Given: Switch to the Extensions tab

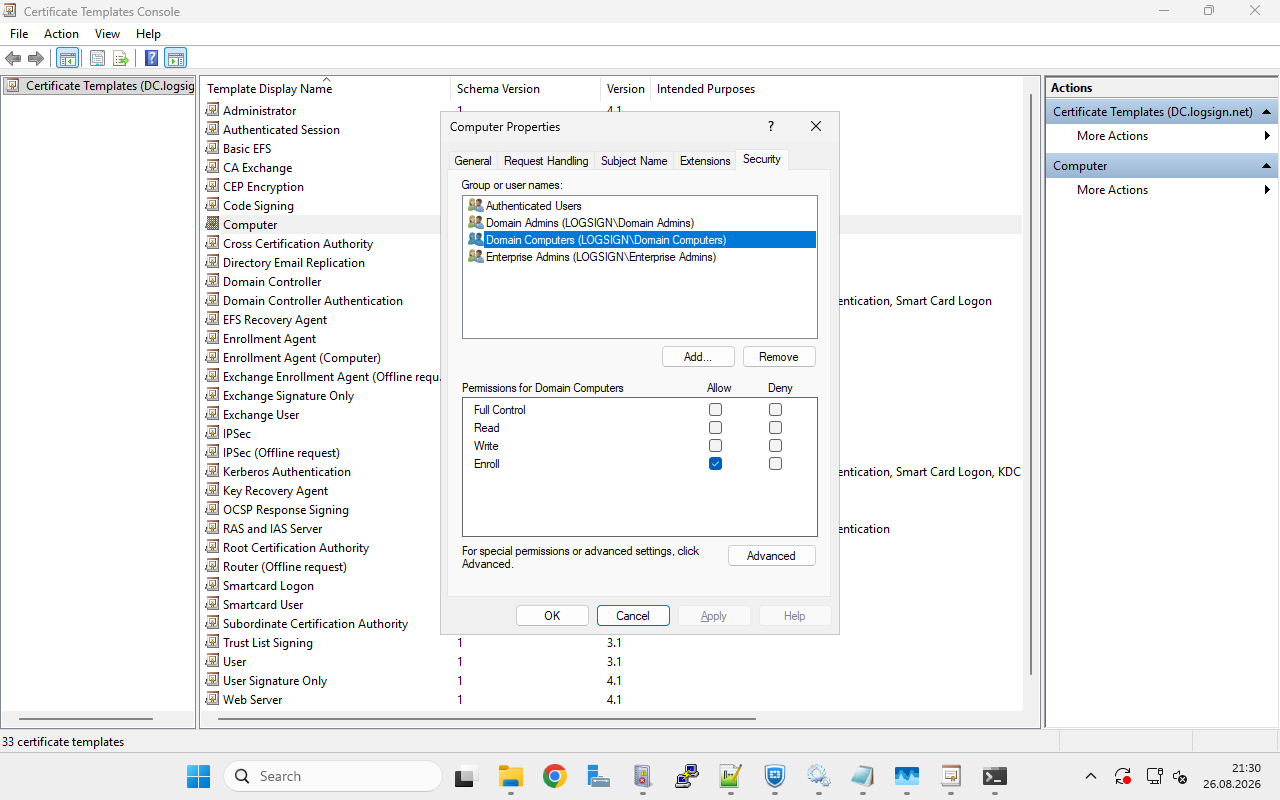Looking at the screenshot, I should 705,161.
